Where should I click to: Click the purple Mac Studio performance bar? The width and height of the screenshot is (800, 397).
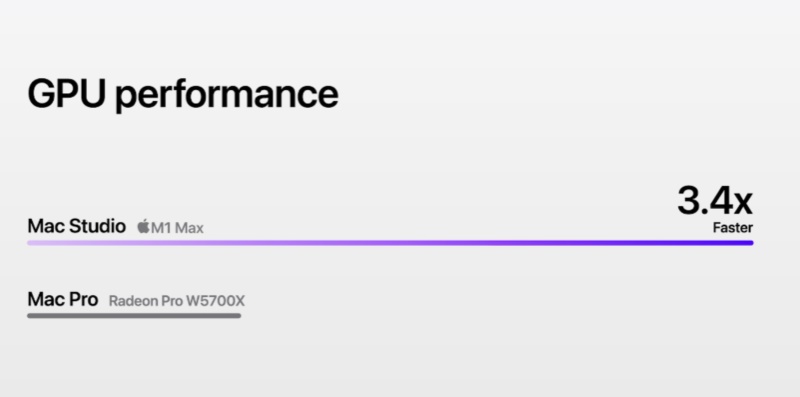(x=390, y=243)
